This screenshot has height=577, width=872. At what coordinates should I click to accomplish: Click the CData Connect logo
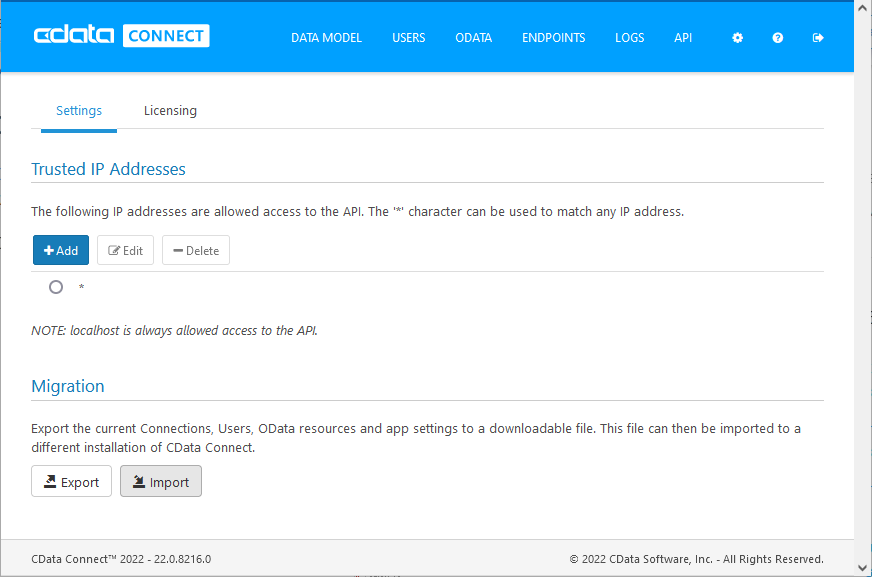click(121, 36)
